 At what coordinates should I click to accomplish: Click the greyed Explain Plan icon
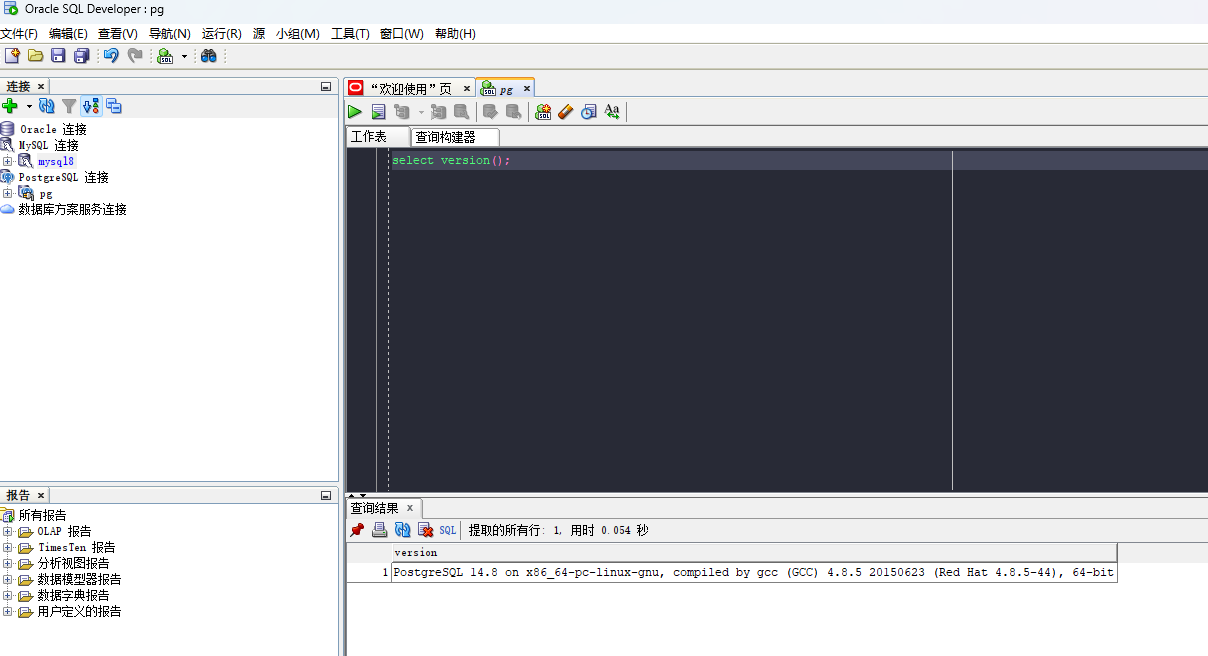tap(402, 112)
